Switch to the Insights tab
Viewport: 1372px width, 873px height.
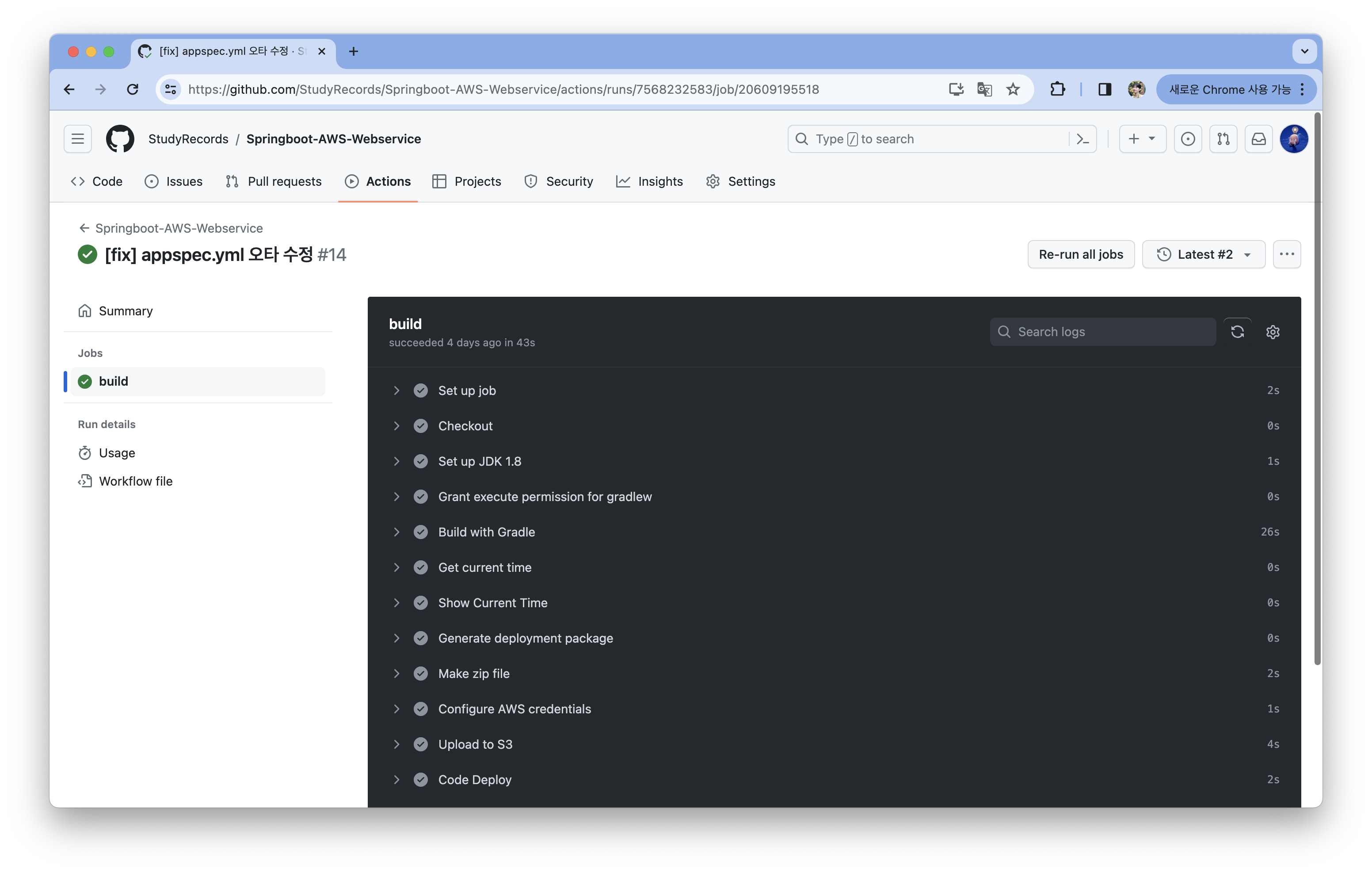coord(650,181)
